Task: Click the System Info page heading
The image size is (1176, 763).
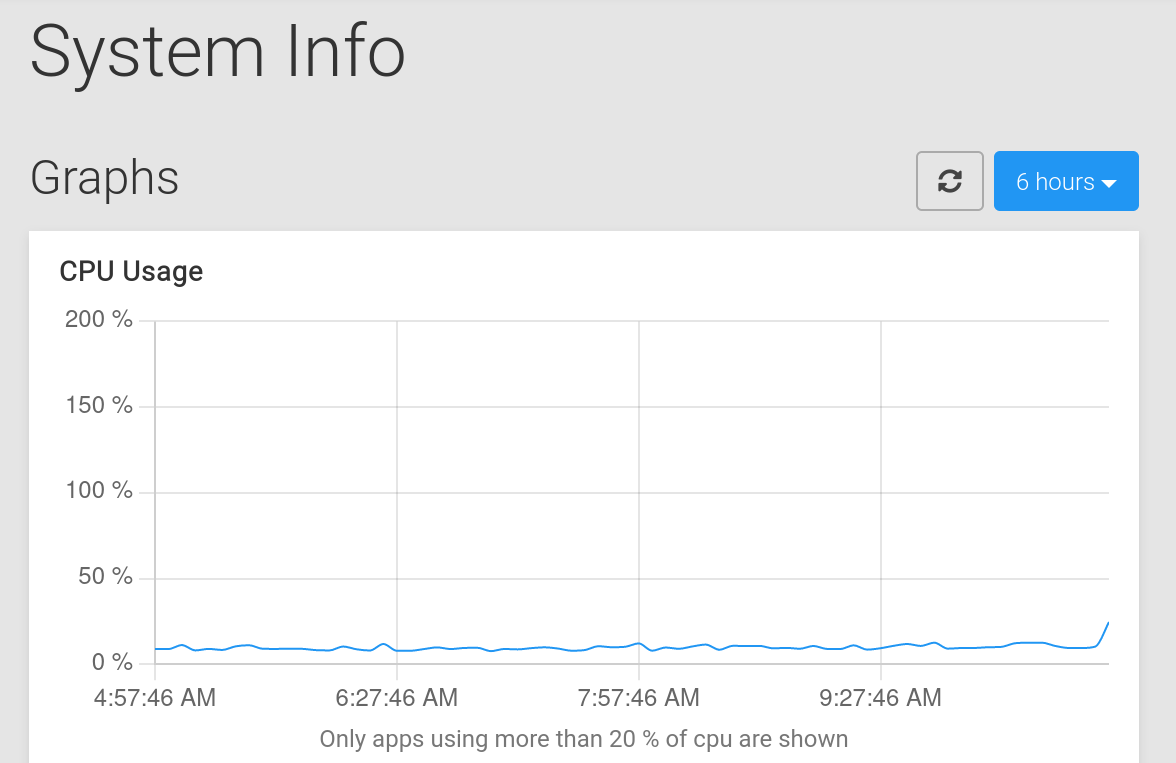Action: [218, 52]
